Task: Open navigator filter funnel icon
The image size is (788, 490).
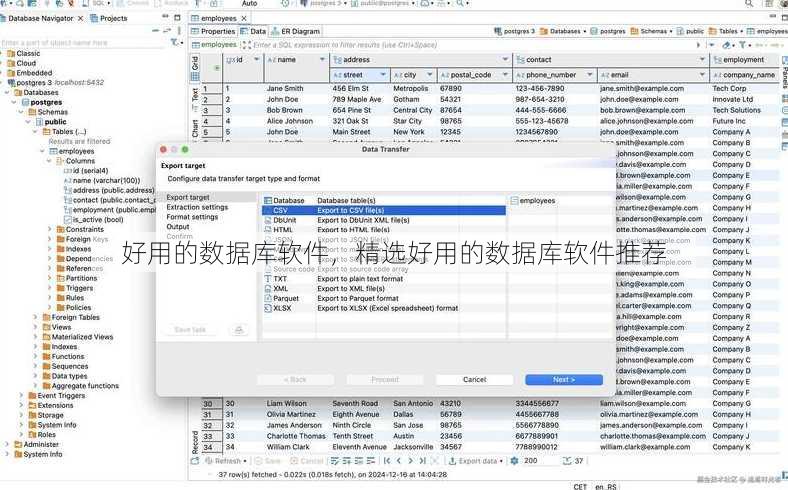Action: pos(174,43)
